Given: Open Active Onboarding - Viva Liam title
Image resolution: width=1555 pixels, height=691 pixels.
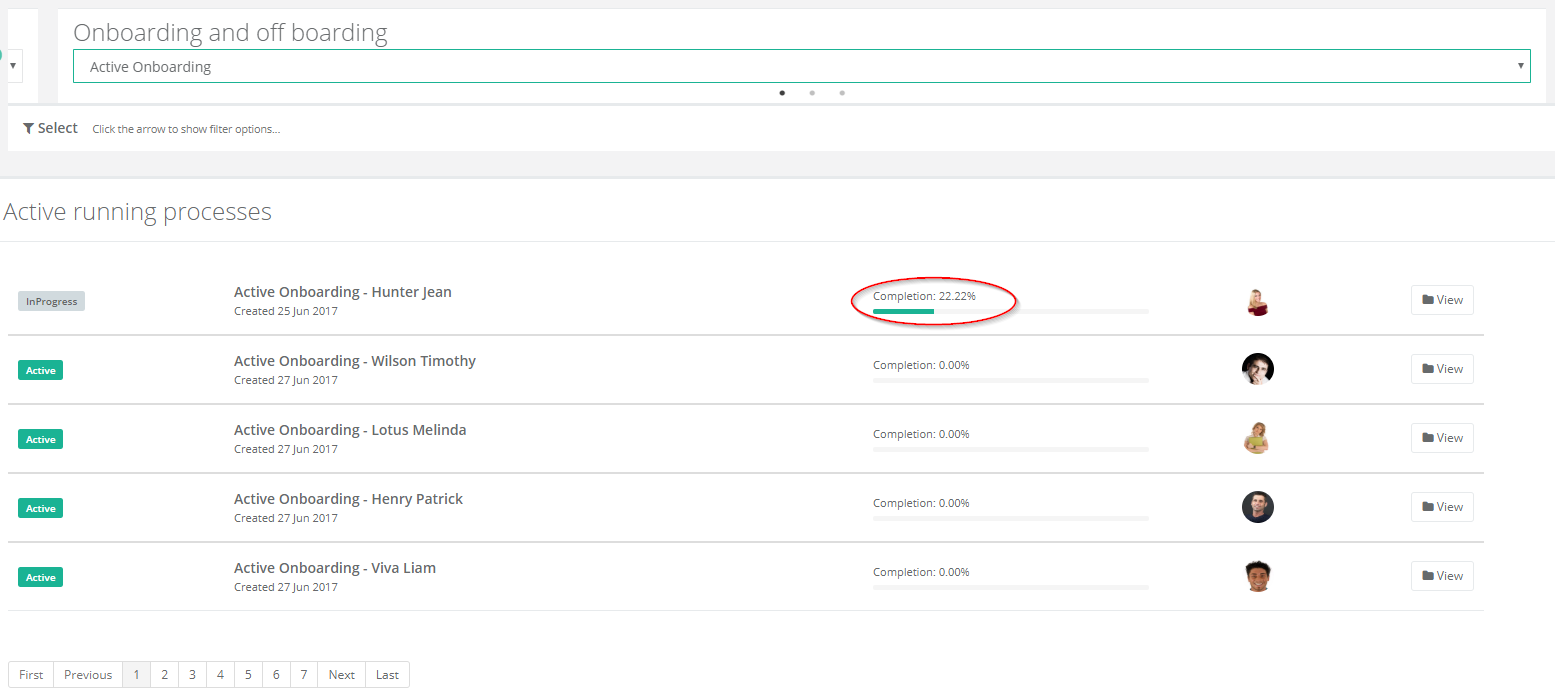Looking at the screenshot, I should click(x=335, y=568).
